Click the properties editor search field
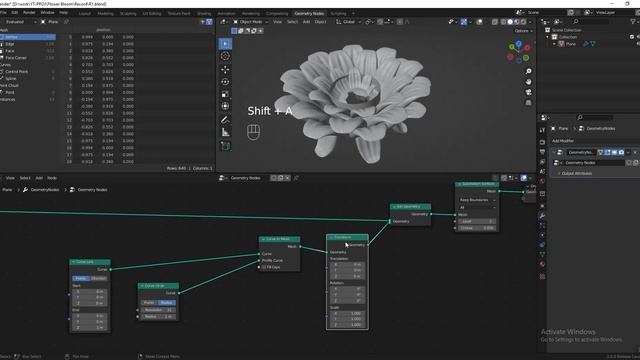This screenshot has width=640, height=360. click(x=595, y=118)
